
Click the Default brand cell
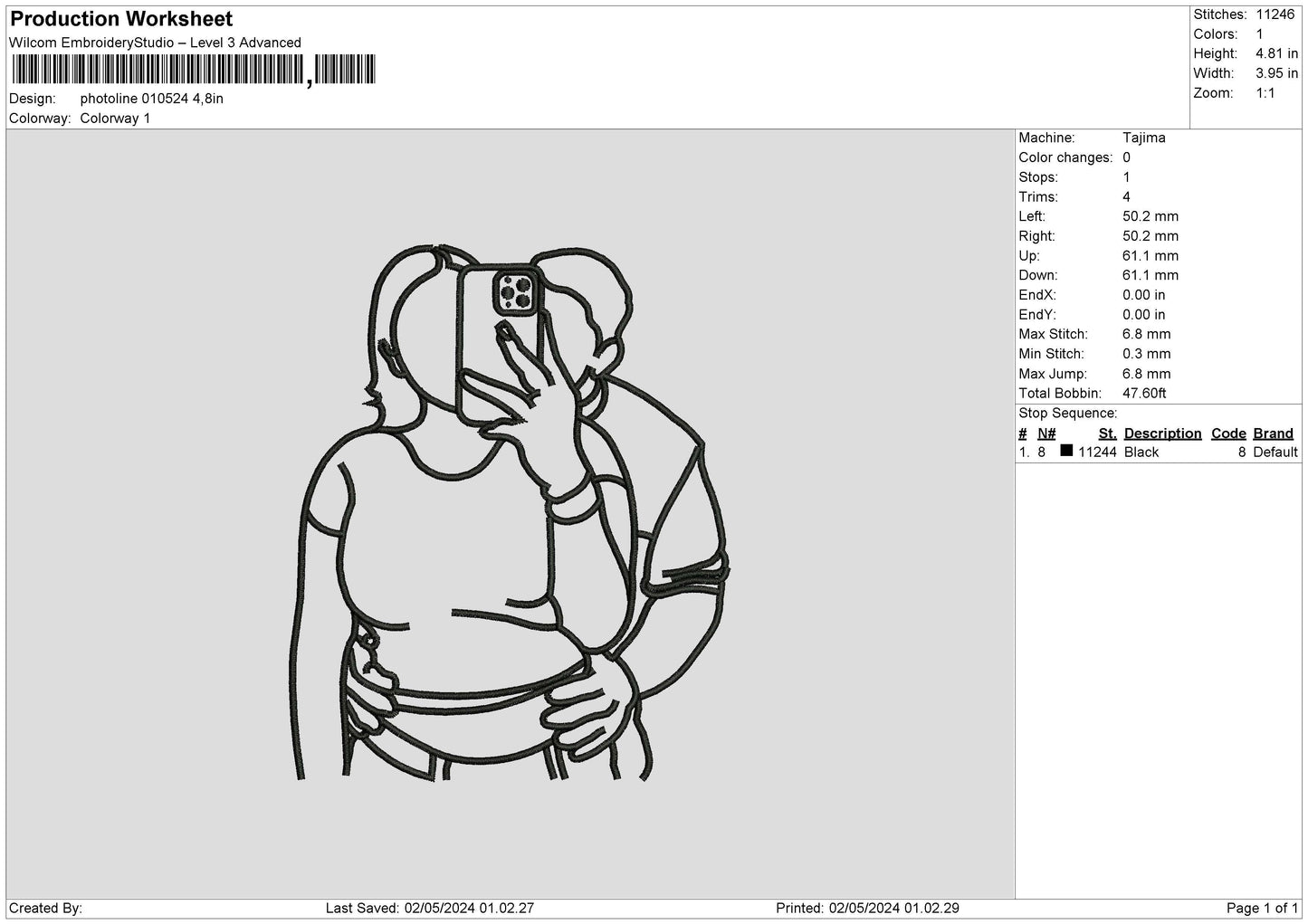click(x=1275, y=452)
